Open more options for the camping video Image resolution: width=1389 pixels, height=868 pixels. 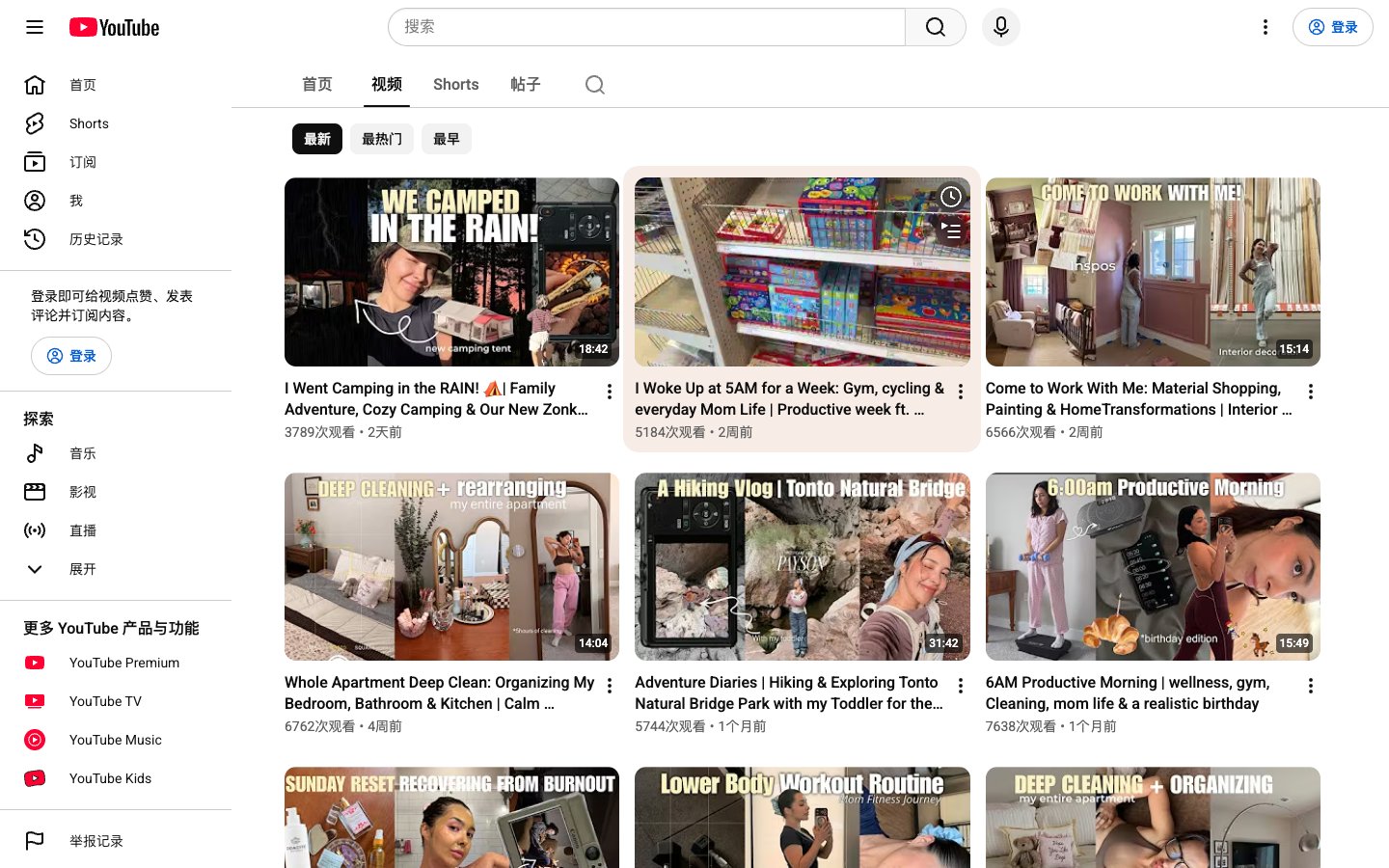coord(610,392)
